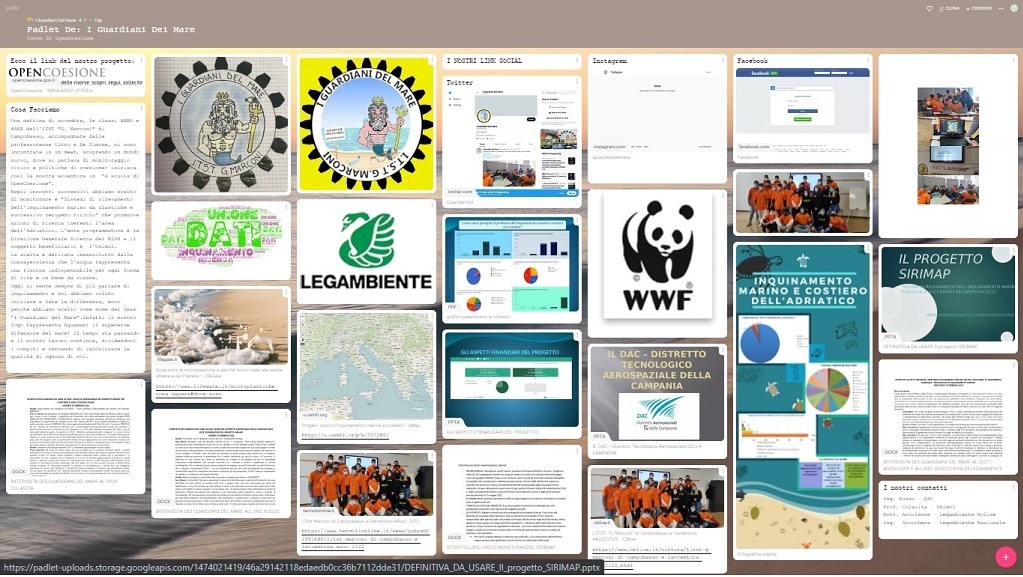Open the Facebook login link preview
This screenshot has height=577, width=1023.
pos(802,109)
